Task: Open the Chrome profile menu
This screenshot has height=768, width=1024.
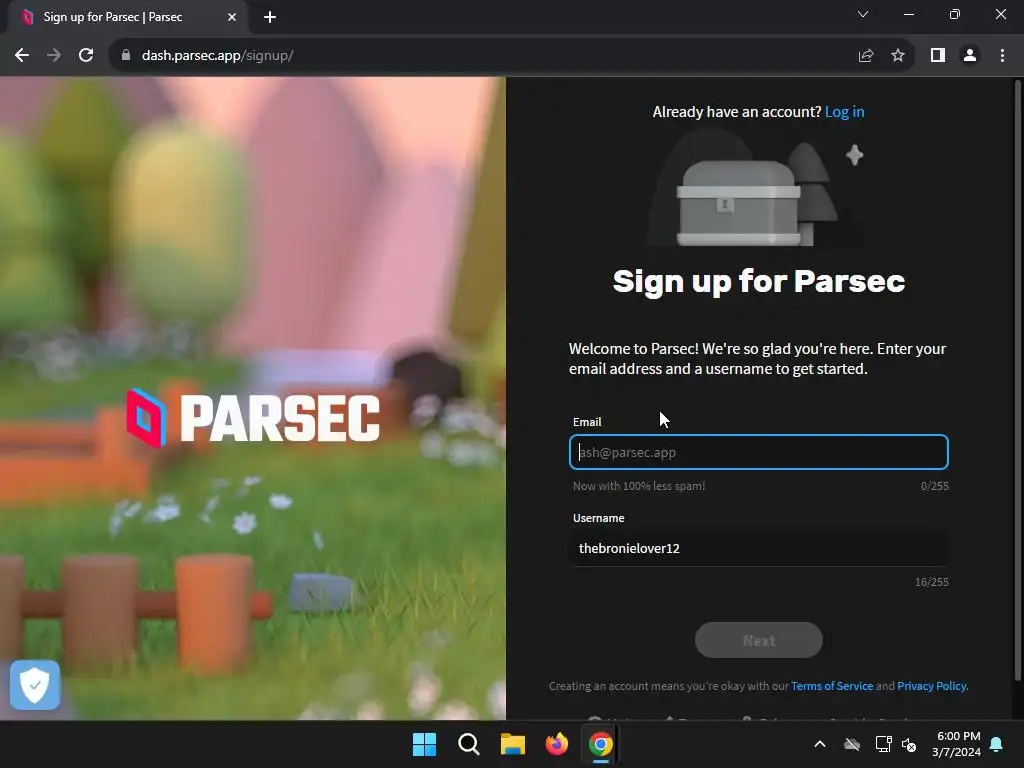Action: click(x=970, y=56)
